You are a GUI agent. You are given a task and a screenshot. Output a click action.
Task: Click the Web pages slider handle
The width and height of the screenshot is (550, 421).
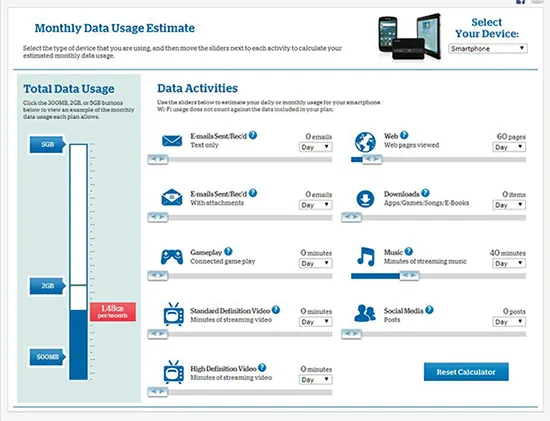pos(372,159)
